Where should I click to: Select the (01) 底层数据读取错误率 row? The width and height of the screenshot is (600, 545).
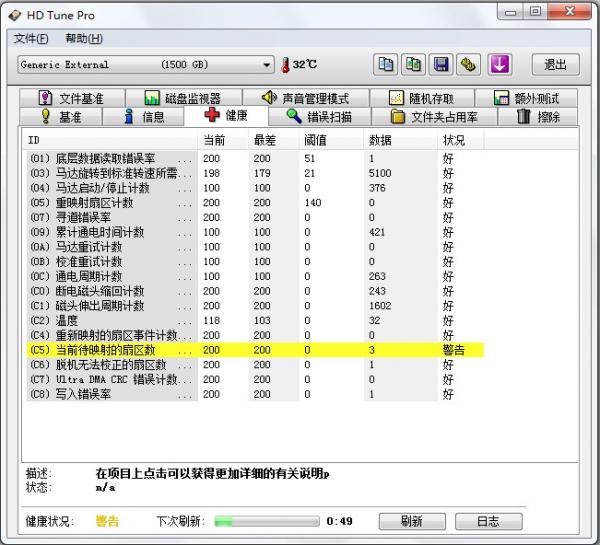(255, 158)
